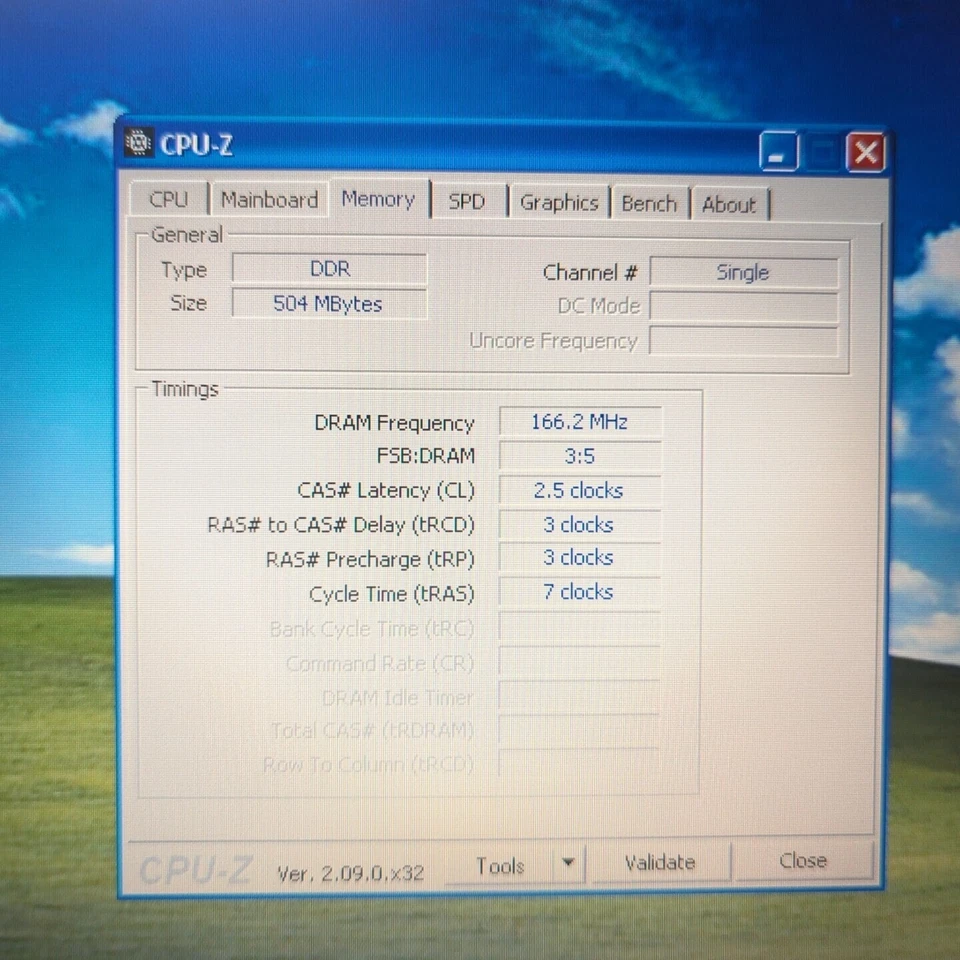Switch to the CPU tab
The image size is (960, 960).
pyautogui.click(x=168, y=200)
